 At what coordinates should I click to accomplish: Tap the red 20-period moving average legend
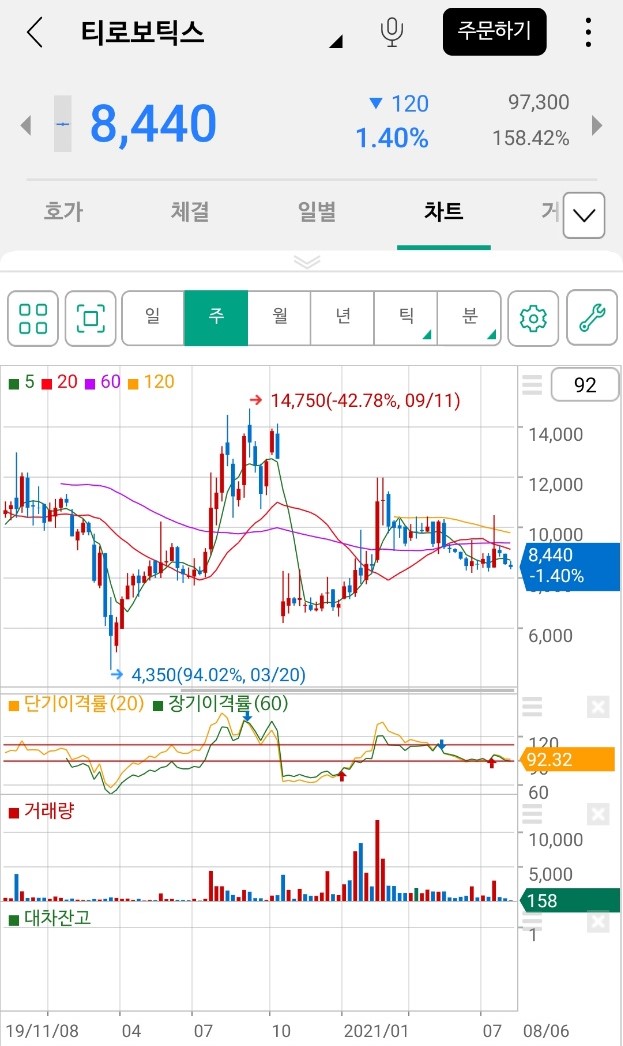click(59, 382)
